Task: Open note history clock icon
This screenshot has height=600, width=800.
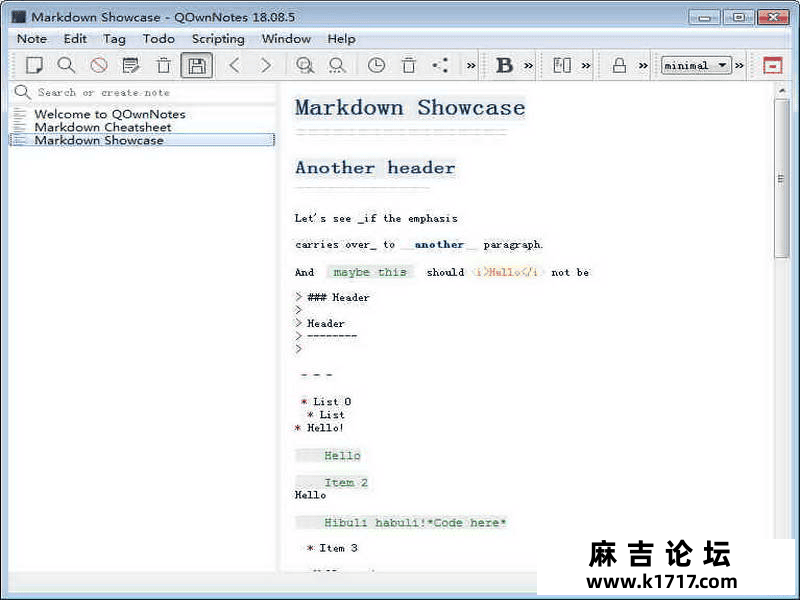Action: tap(376, 65)
